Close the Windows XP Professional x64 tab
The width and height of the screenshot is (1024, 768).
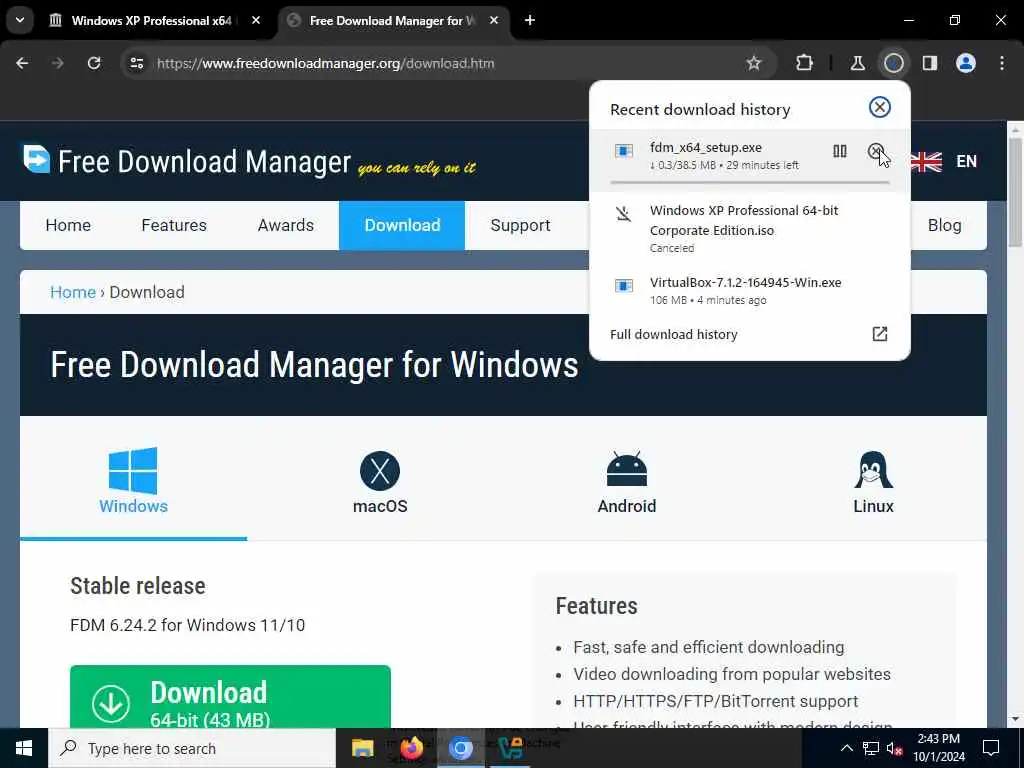coord(256,20)
